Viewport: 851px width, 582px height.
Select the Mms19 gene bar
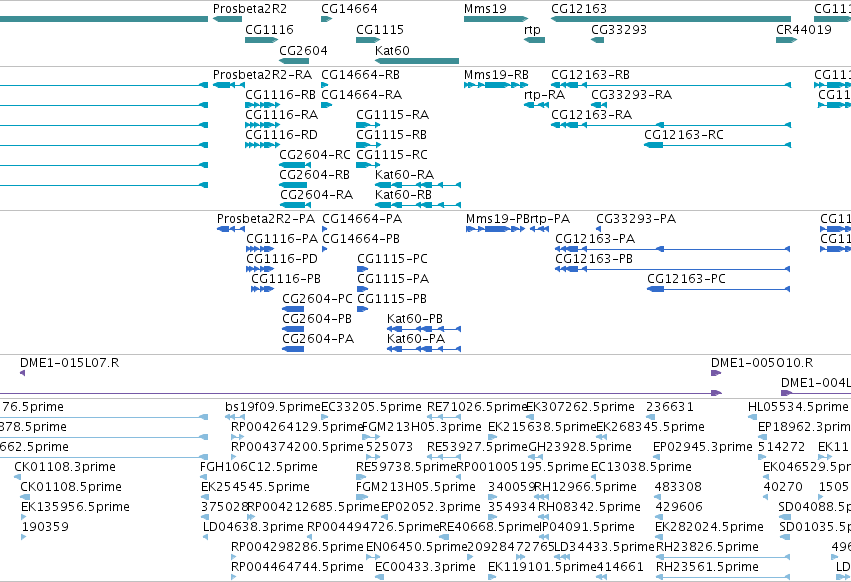click(496, 20)
